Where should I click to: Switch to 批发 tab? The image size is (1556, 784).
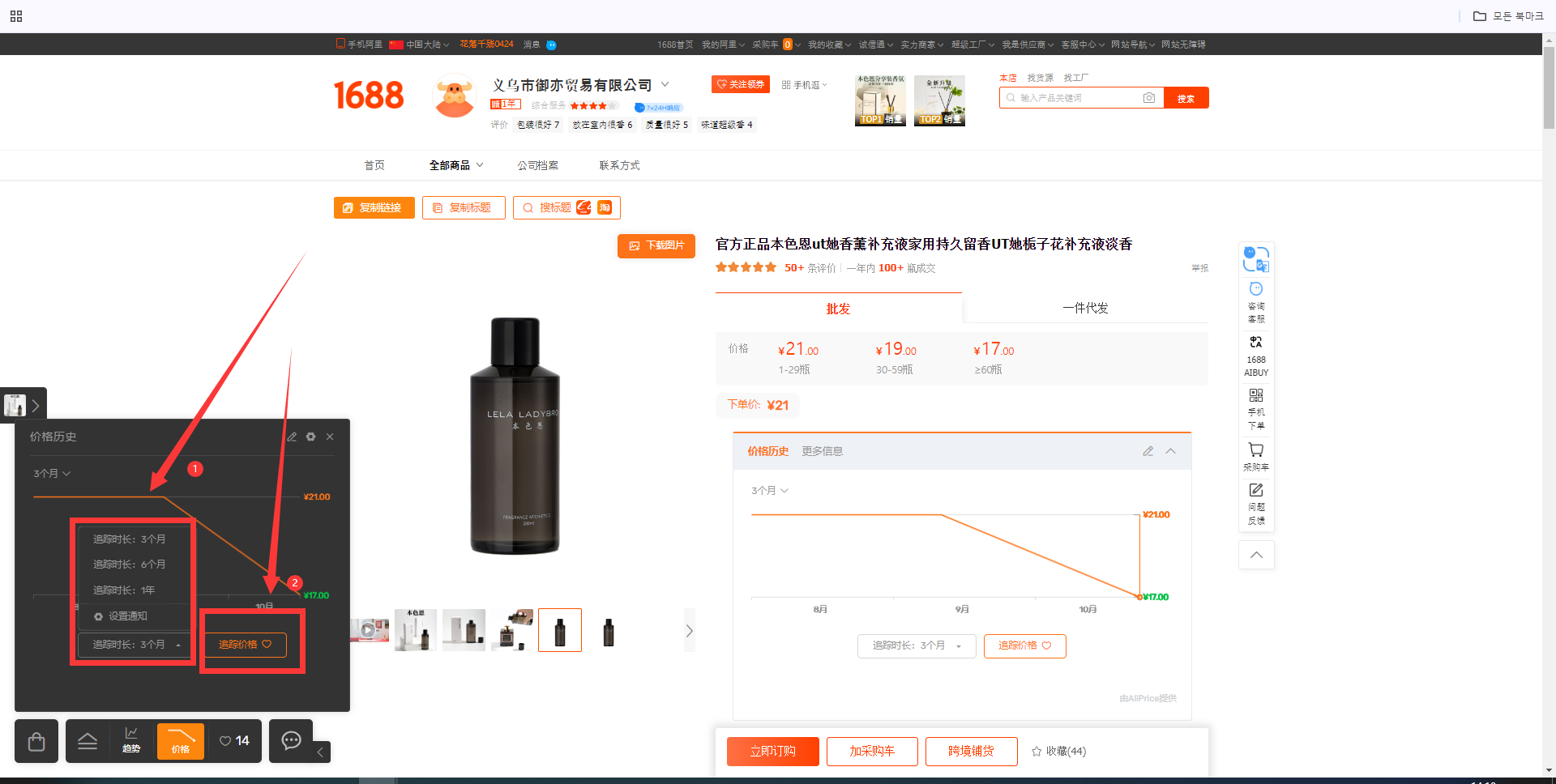point(838,309)
